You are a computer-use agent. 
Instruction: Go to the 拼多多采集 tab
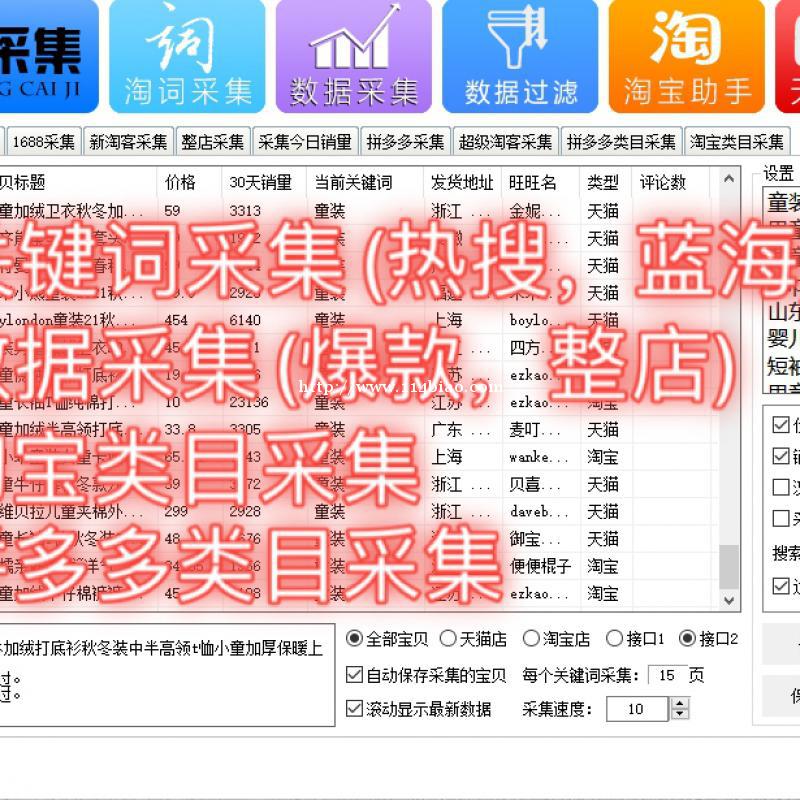pos(406,141)
